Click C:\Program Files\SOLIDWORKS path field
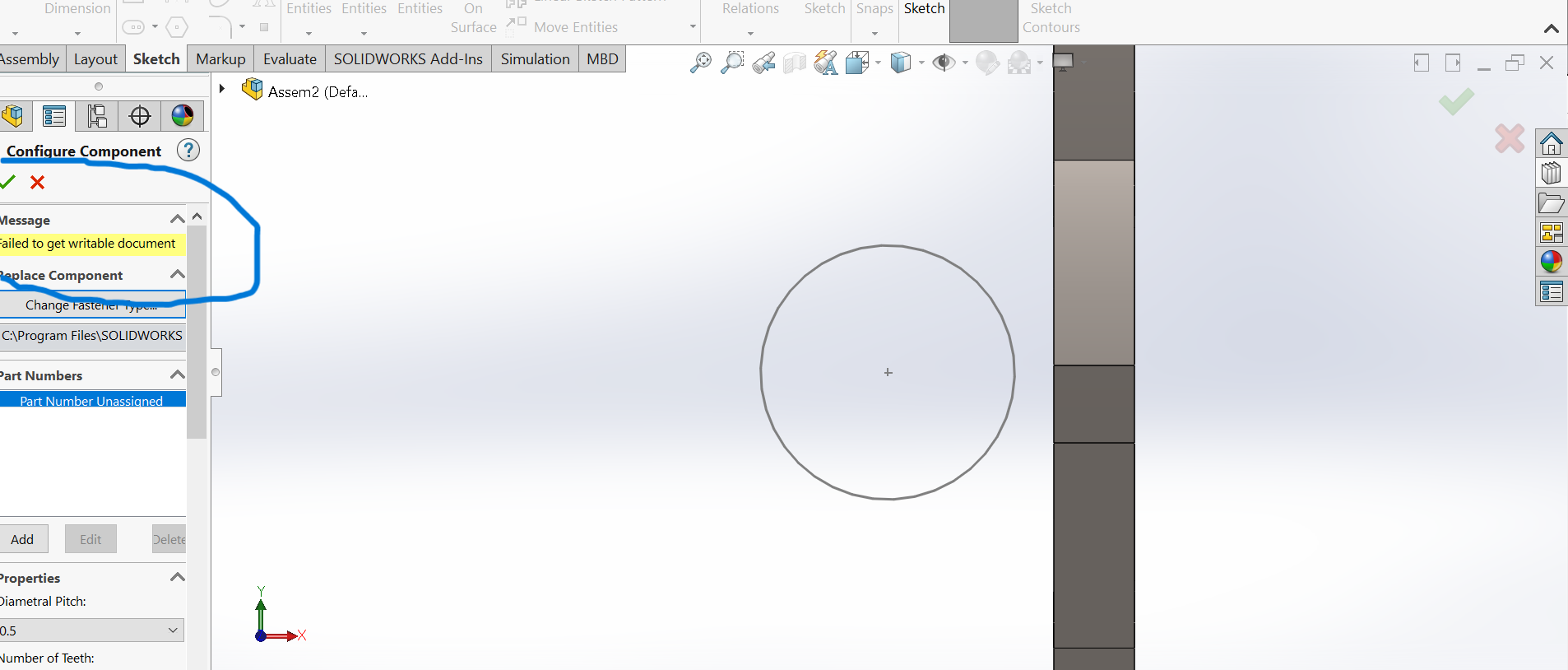This screenshot has height=670, width=1568. pos(92,335)
